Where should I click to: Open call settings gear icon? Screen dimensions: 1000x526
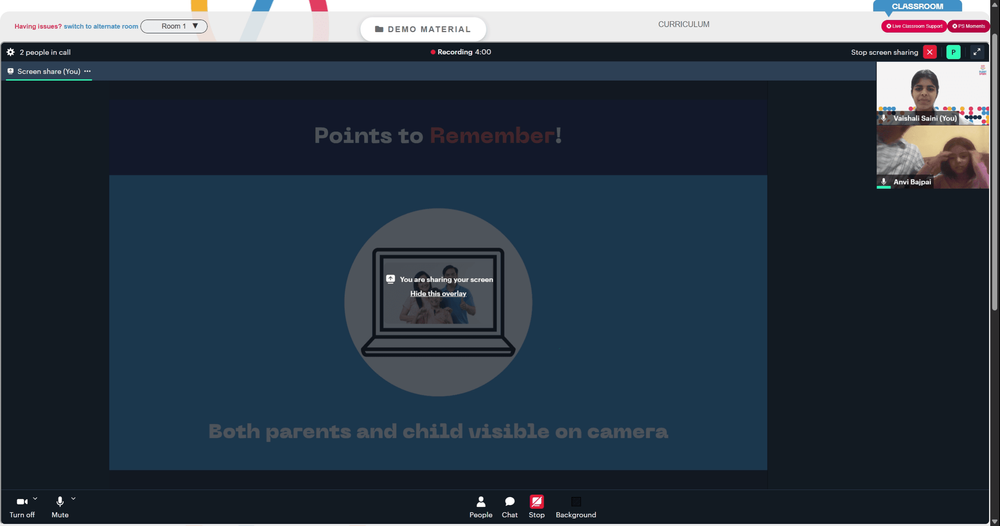click(10, 52)
